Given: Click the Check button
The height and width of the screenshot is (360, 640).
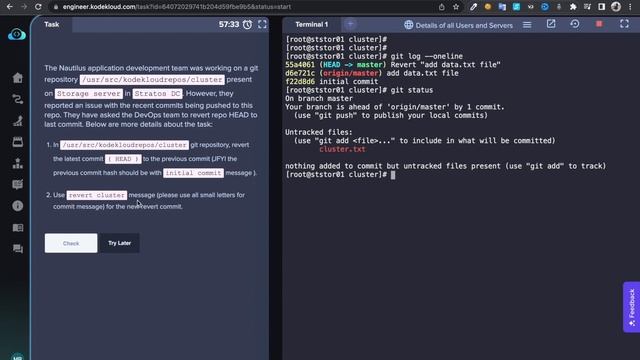Looking at the screenshot, I should pos(71,243).
